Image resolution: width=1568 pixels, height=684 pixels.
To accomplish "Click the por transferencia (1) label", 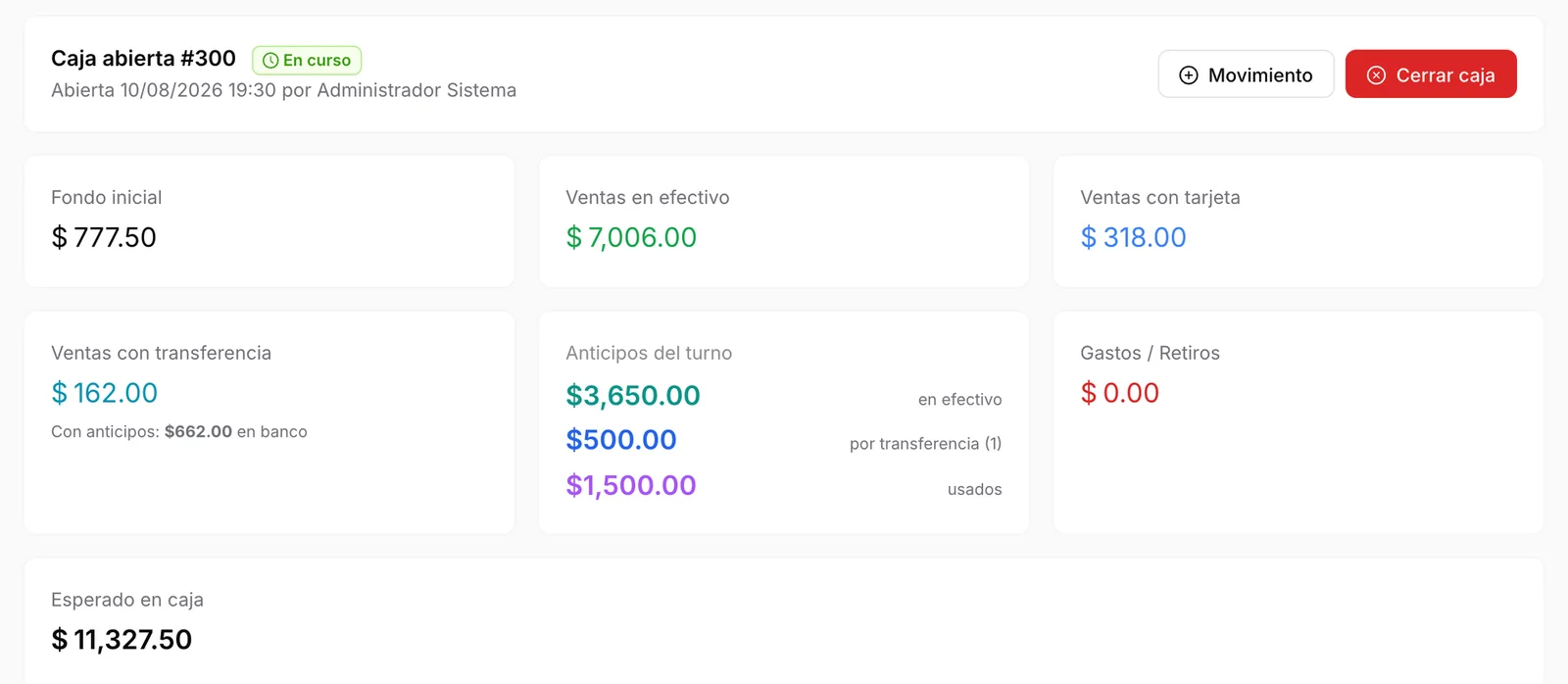I will tap(925, 444).
